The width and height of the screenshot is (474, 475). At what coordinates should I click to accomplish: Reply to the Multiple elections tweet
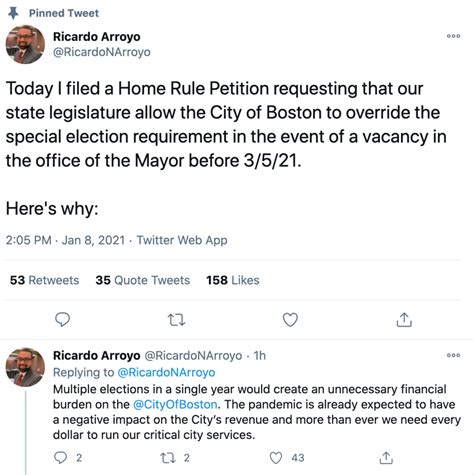[60, 458]
